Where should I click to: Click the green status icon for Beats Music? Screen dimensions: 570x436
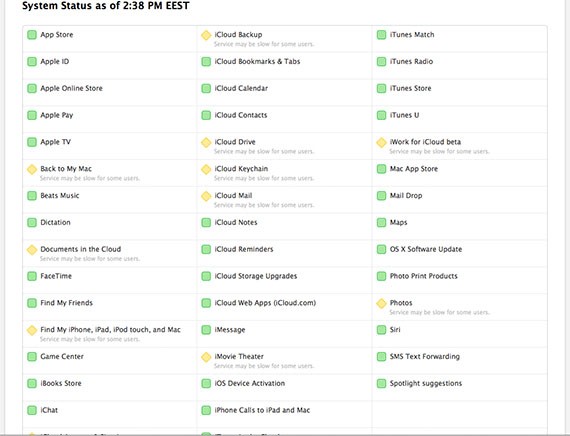point(32,196)
